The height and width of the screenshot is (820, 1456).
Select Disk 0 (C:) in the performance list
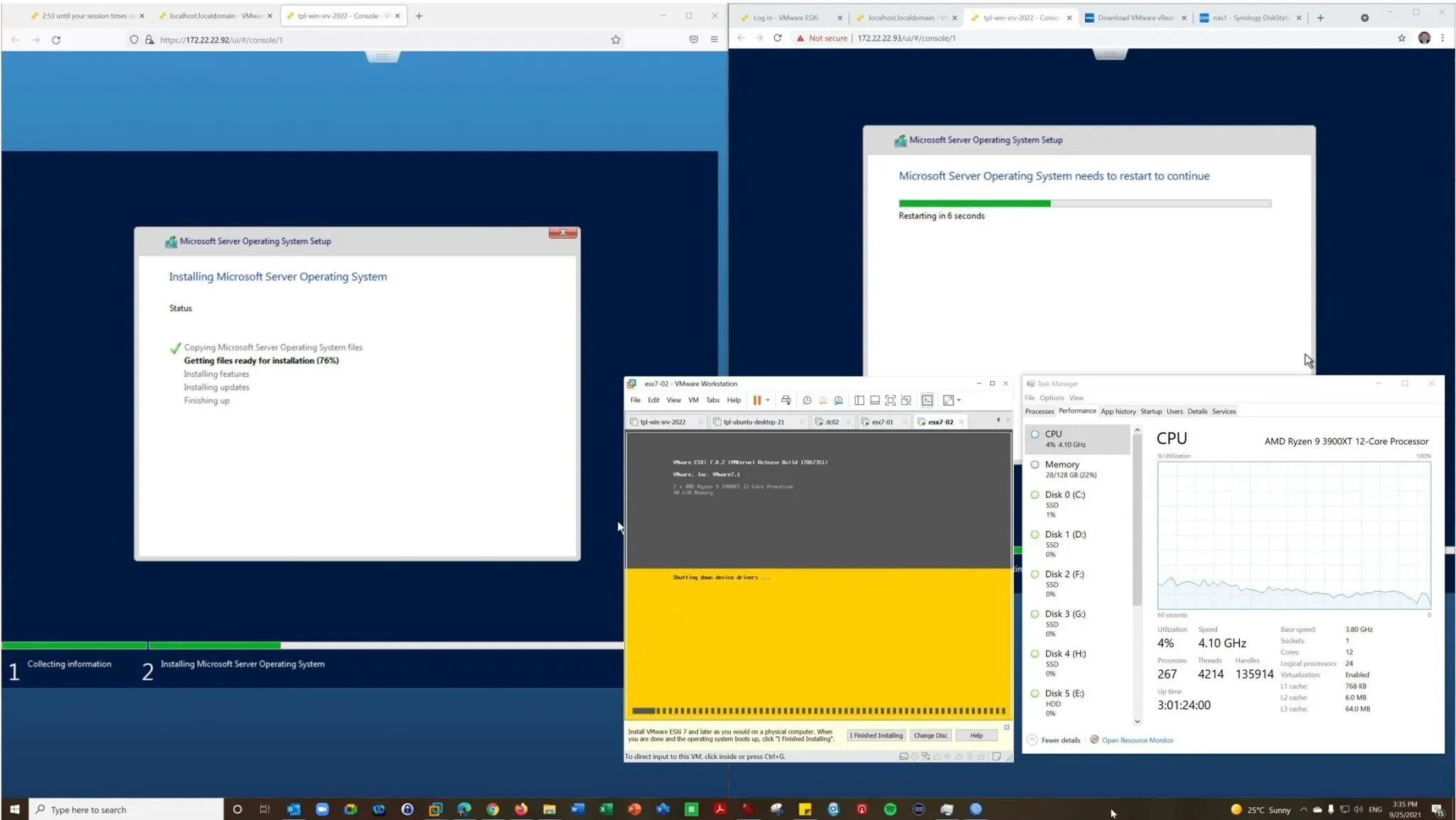pos(1077,504)
